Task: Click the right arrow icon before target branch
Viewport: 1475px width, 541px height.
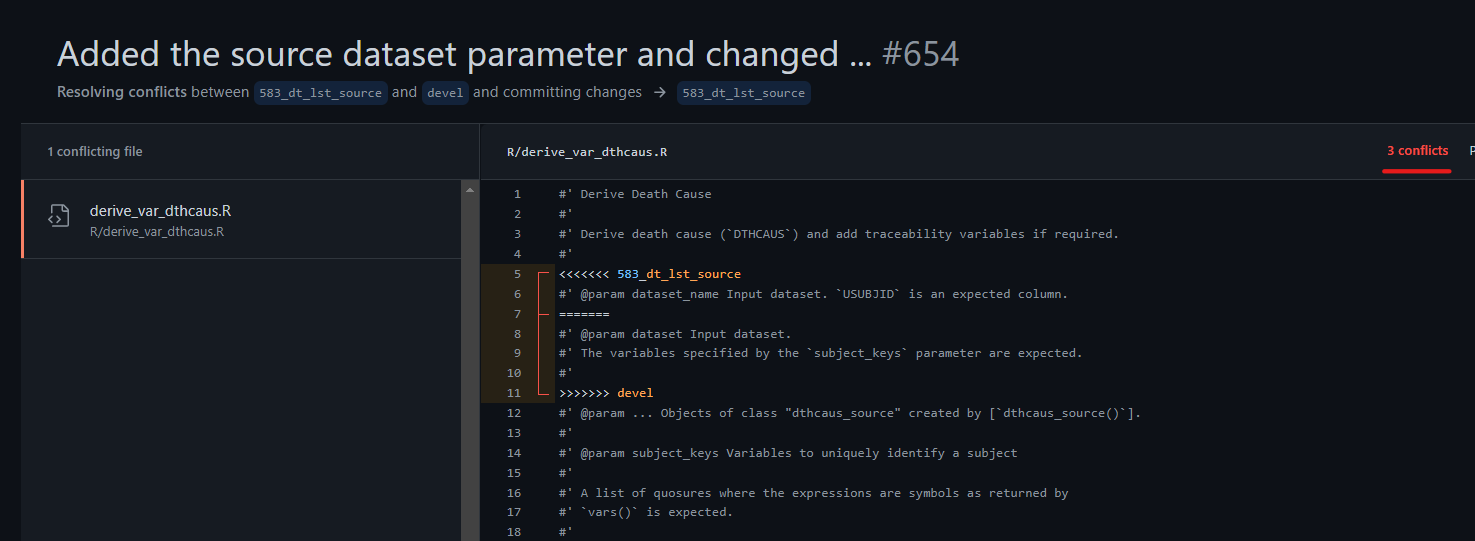Action: pyautogui.click(x=660, y=93)
